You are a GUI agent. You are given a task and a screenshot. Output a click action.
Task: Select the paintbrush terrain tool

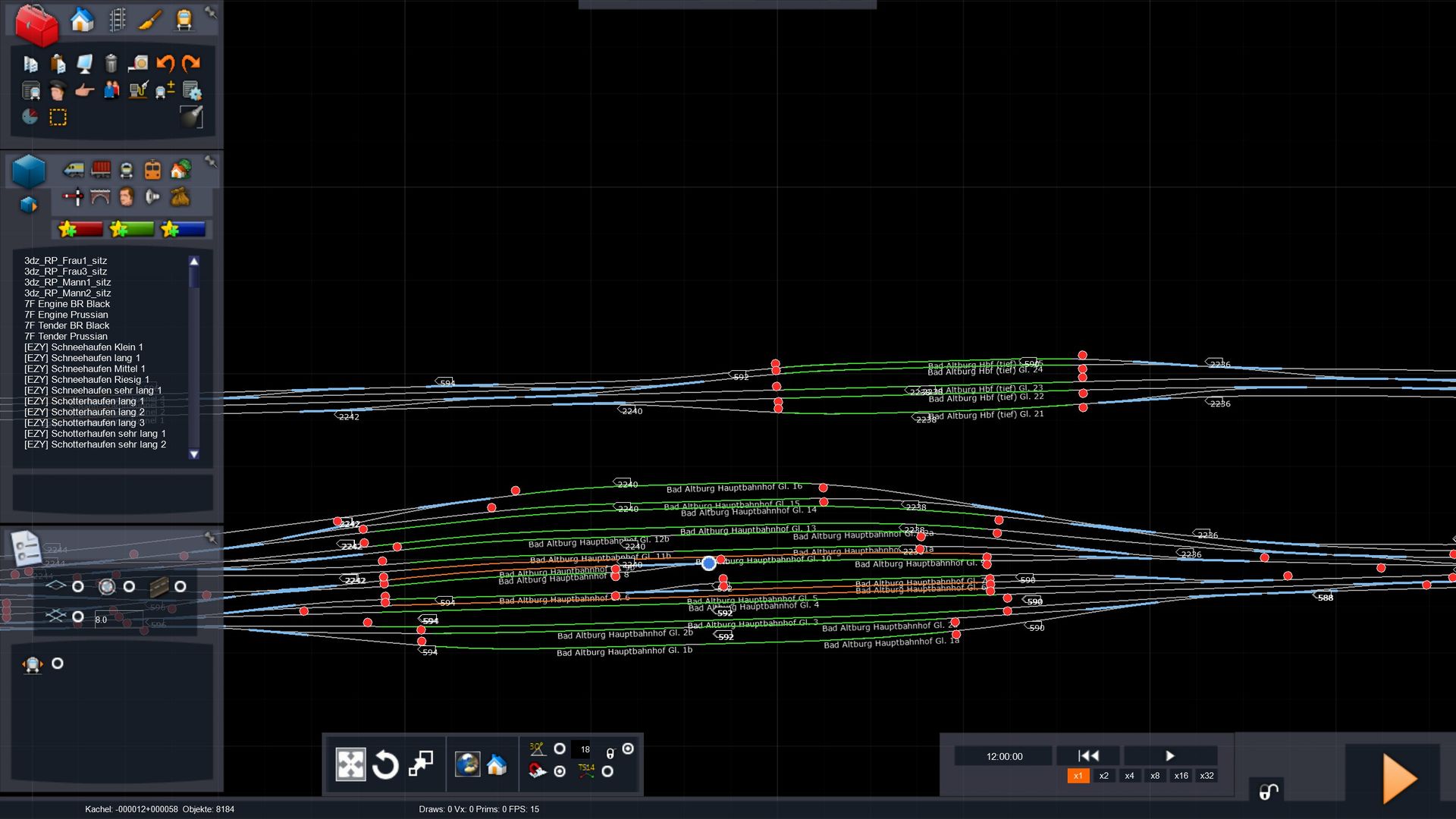[x=150, y=20]
